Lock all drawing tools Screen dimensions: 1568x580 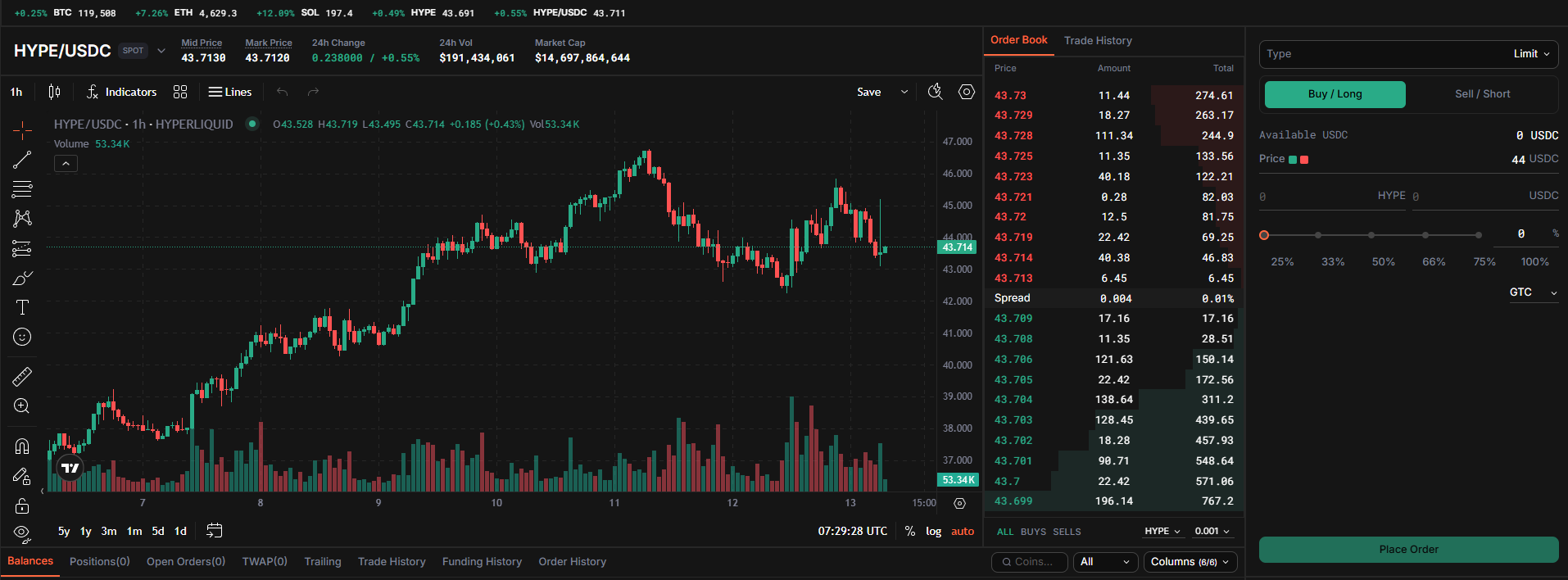point(22,505)
